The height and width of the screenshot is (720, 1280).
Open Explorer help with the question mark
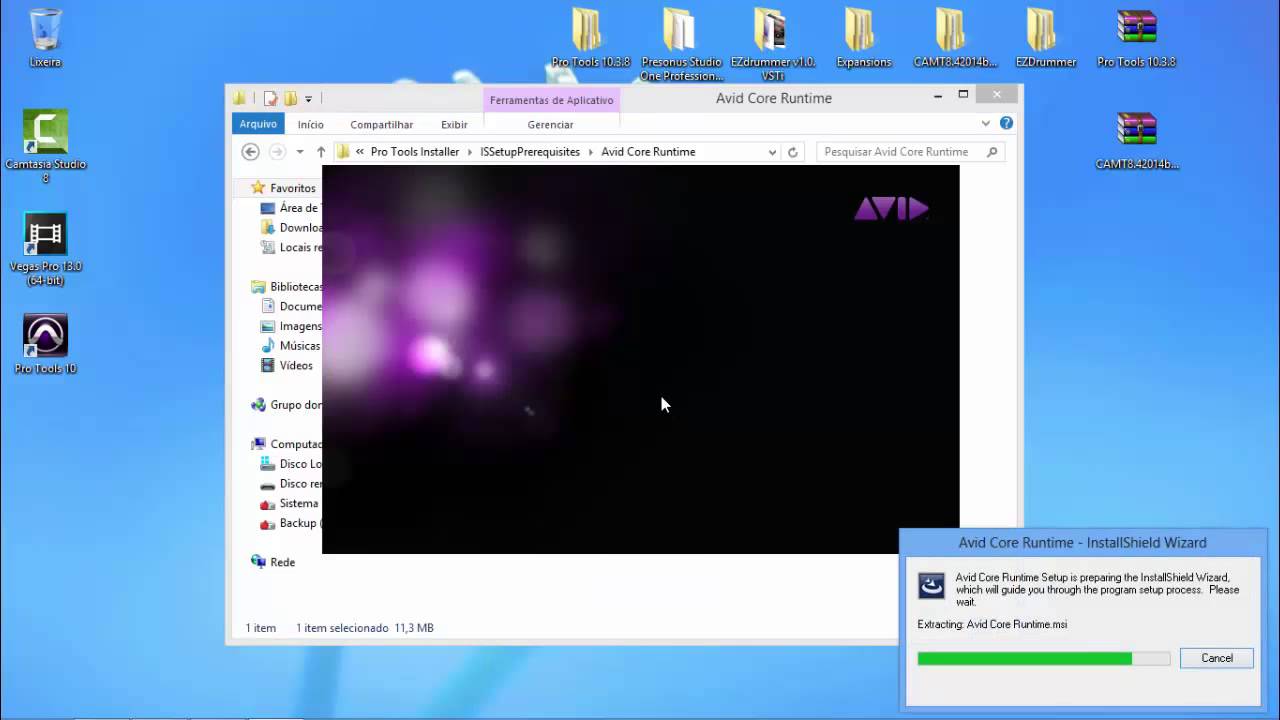coord(1006,123)
